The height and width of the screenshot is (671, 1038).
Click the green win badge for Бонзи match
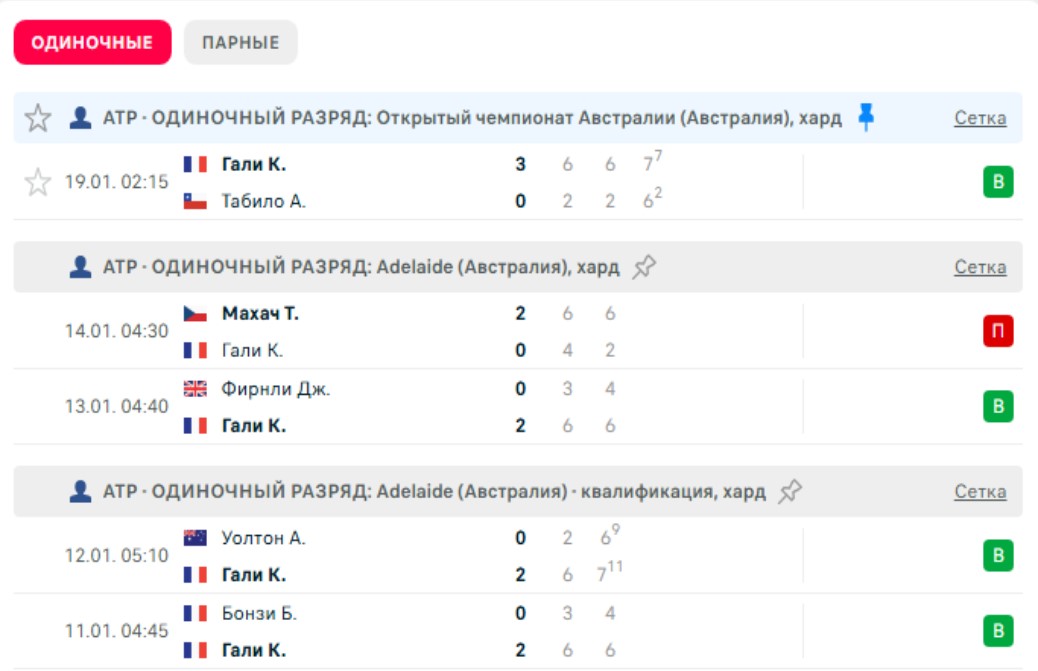pyautogui.click(x=997, y=631)
